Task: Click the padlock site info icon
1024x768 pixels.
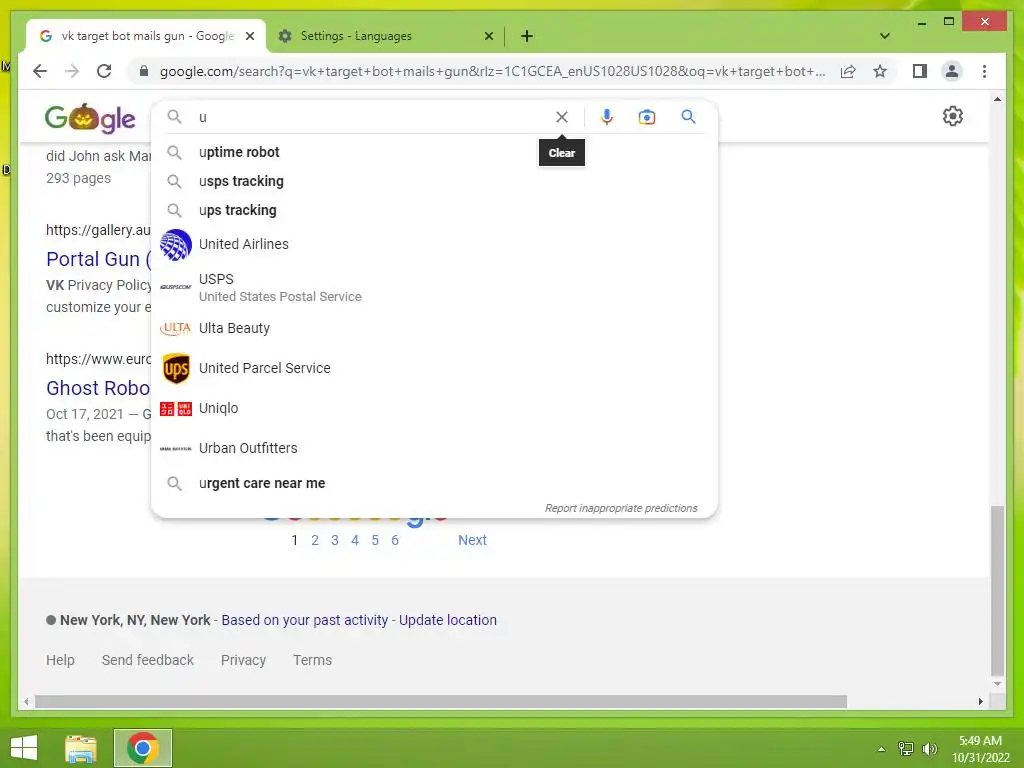Action: (144, 71)
